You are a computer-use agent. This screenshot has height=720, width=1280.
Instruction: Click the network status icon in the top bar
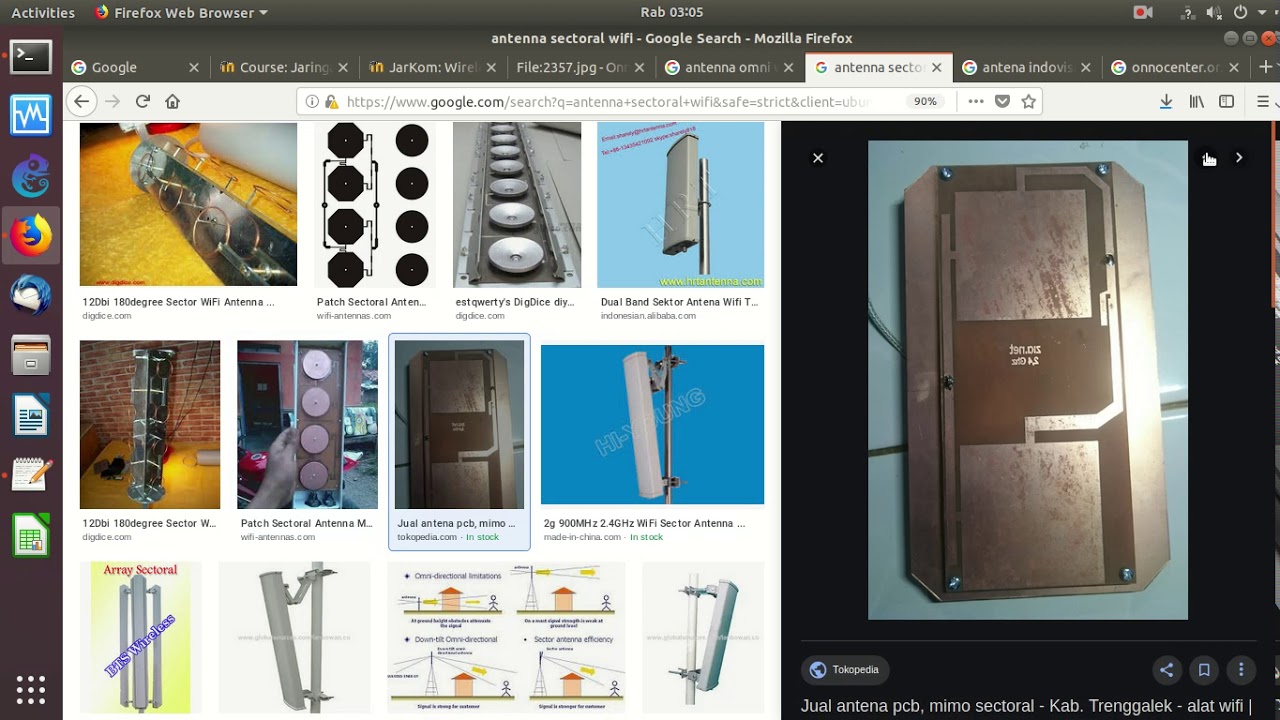(1187, 12)
